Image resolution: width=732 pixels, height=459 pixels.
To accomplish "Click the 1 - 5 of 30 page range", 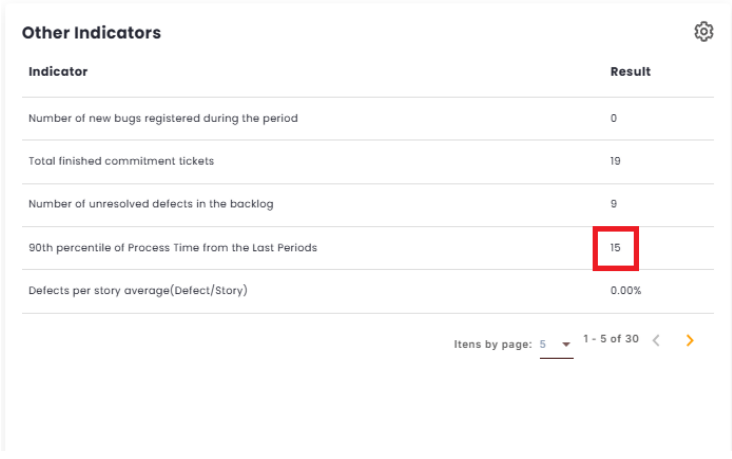I will (x=610, y=340).
